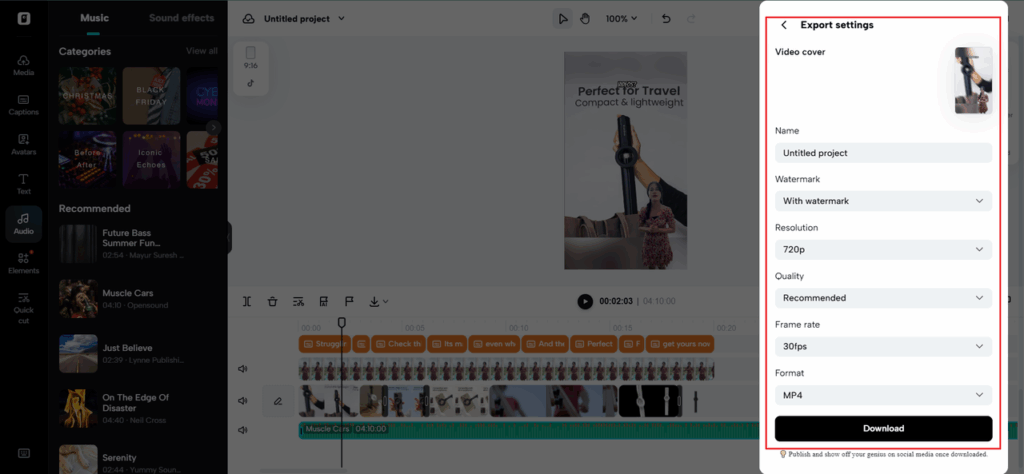Undo the last action

pyautogui.click(x=666, y=19)
